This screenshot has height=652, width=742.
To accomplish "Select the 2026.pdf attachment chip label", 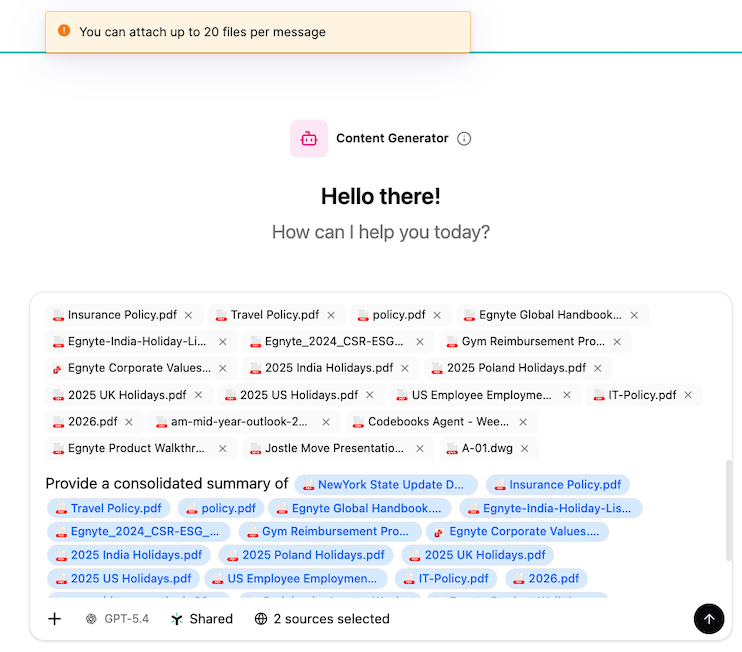I will tap(93, 422).
